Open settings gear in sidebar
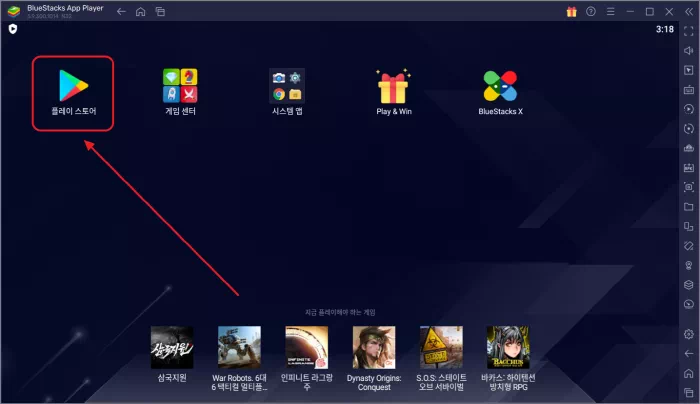The image size is (700, 404). point(689,334)
